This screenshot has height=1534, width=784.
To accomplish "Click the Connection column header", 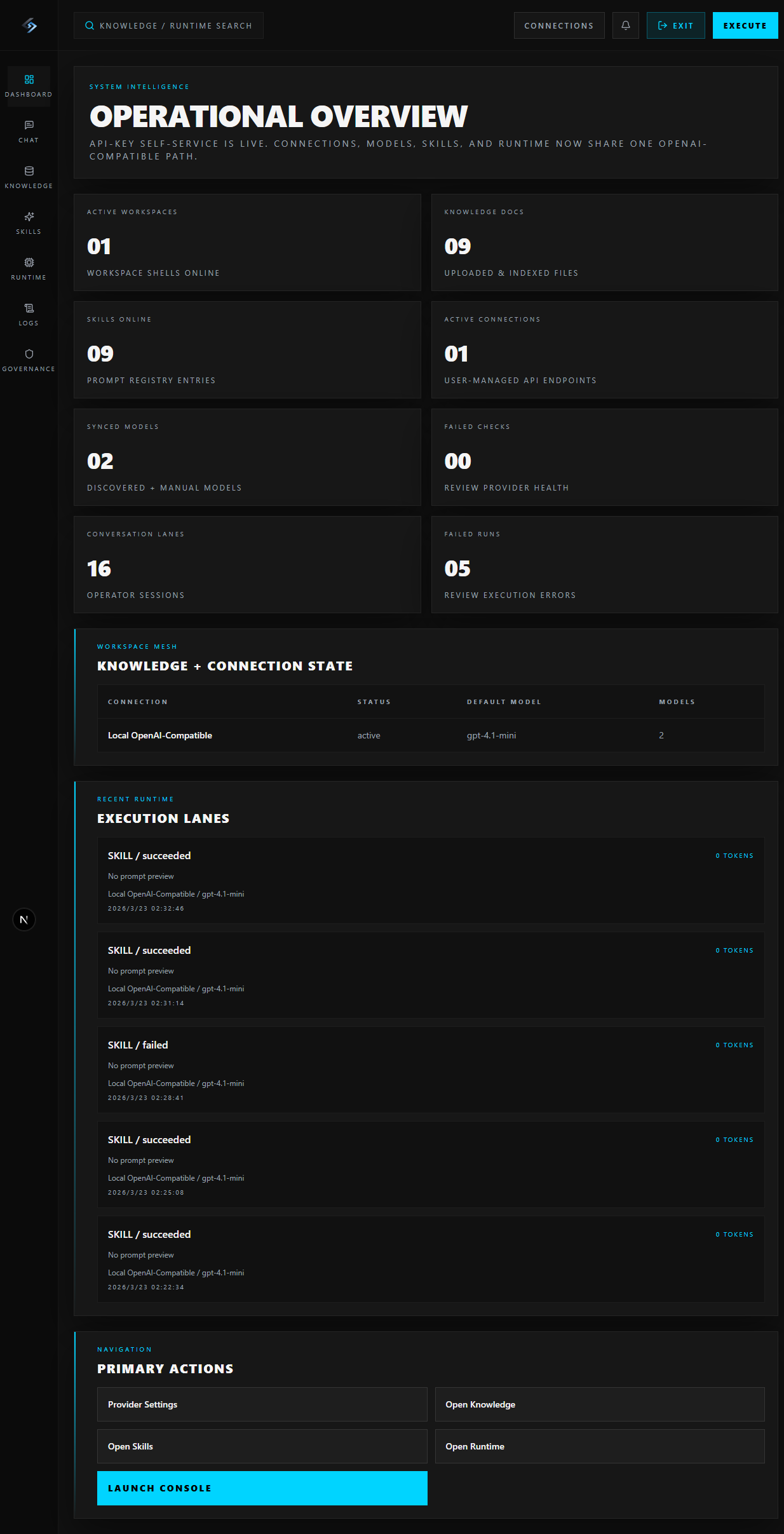I will [x=138, y=702].
